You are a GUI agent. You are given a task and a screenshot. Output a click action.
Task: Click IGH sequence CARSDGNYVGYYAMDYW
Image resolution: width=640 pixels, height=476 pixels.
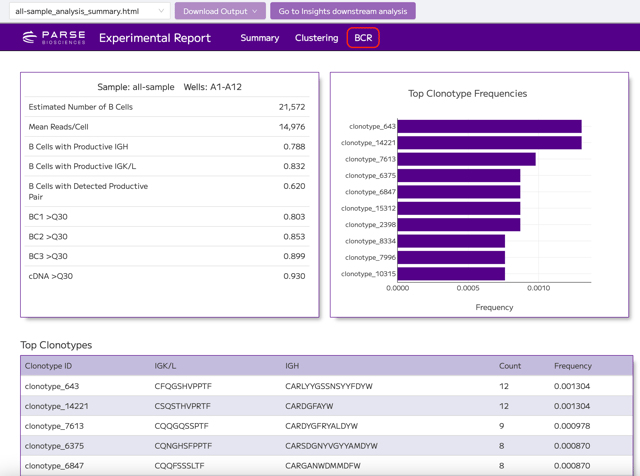pyautogui.click(x=331, y=446)
